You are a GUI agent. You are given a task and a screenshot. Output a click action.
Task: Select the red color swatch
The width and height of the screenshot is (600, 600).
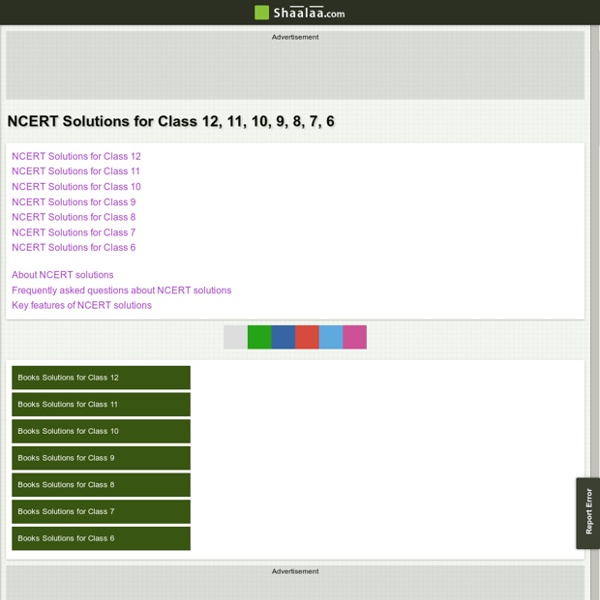pyautogui.click(x=307, y=337)
